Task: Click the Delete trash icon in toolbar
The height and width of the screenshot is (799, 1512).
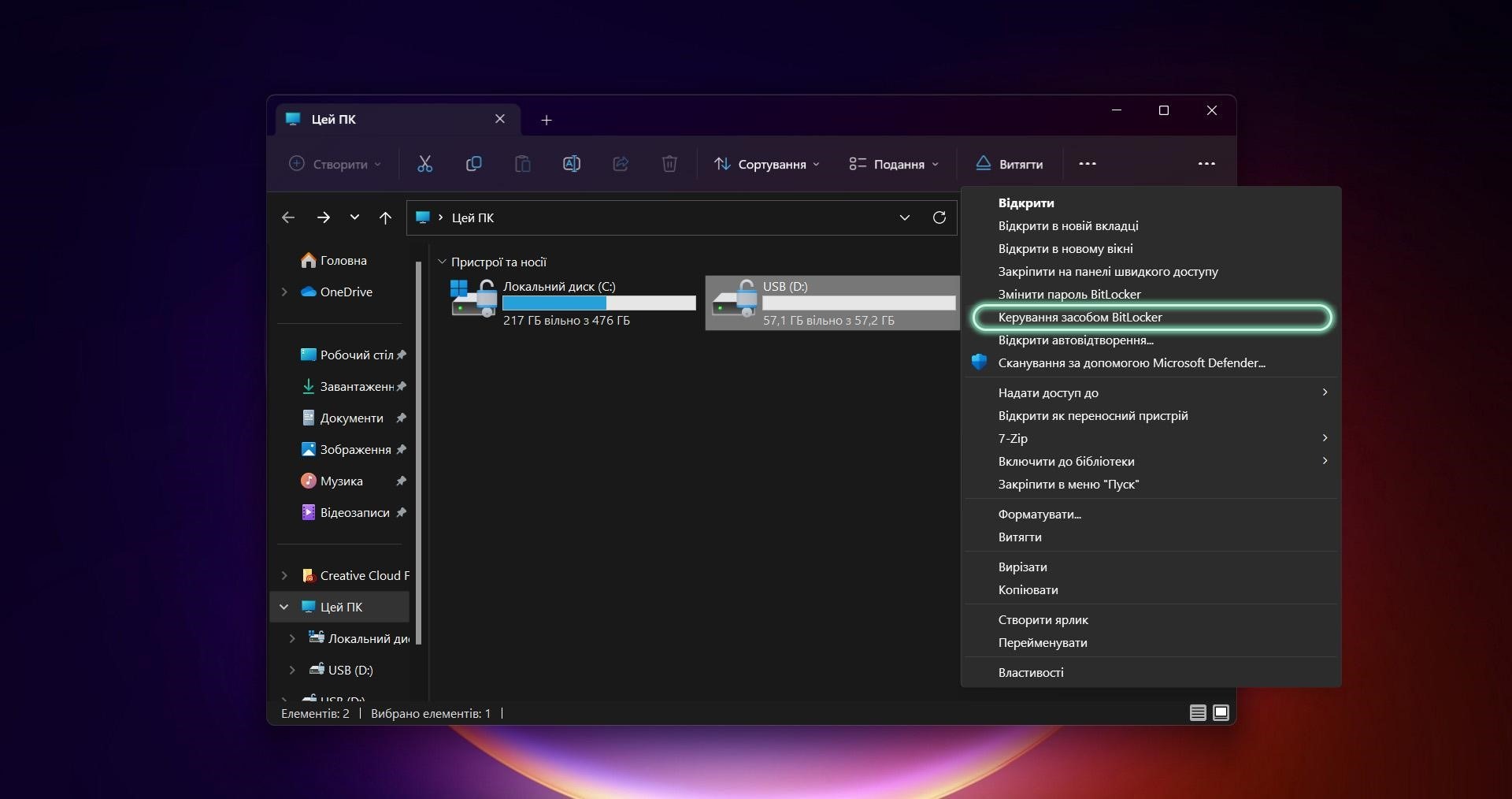Action: click(669, 164)
